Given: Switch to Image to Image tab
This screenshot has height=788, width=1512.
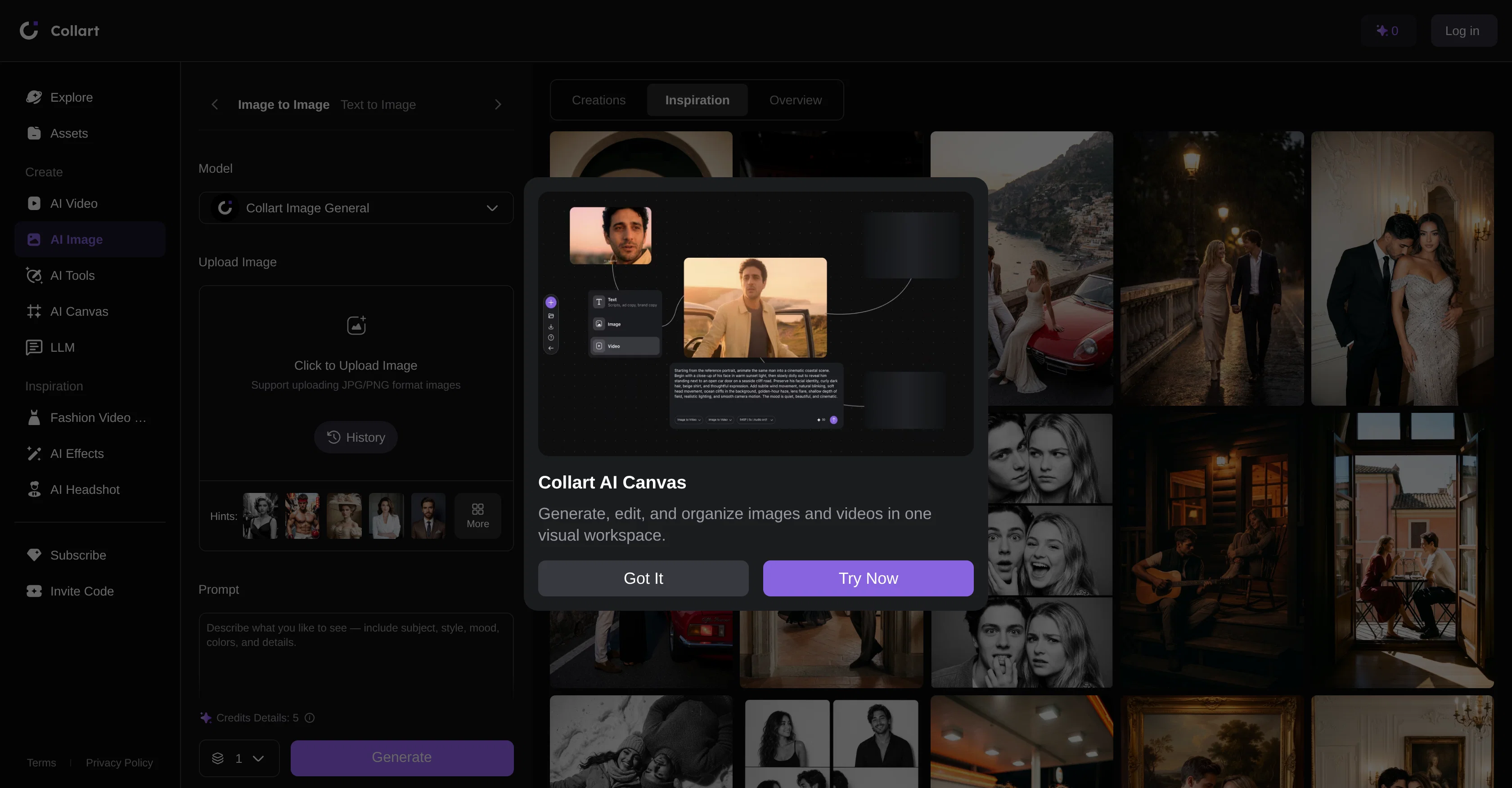Looking at the screenshot, I should tap(283, 104).
